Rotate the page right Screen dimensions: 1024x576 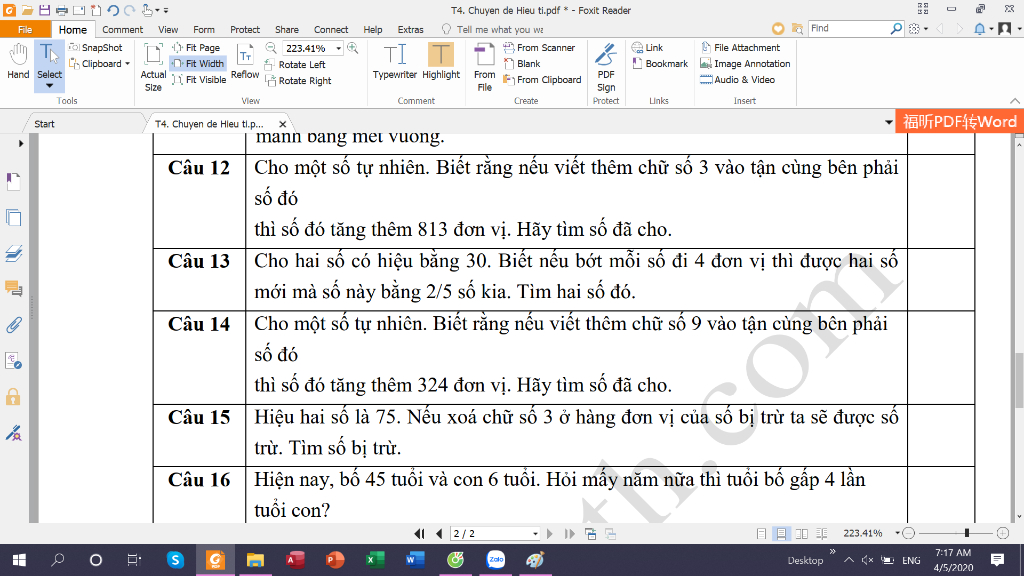click(298, 81)
